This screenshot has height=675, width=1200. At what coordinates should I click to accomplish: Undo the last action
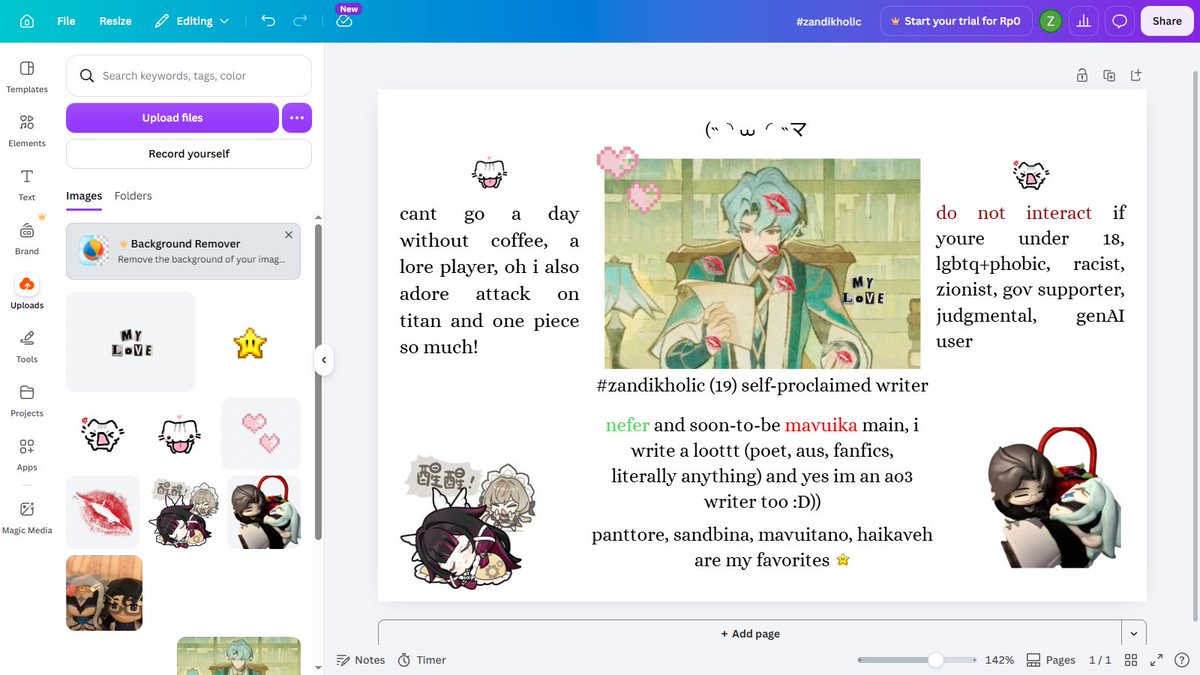coord(267,21)
